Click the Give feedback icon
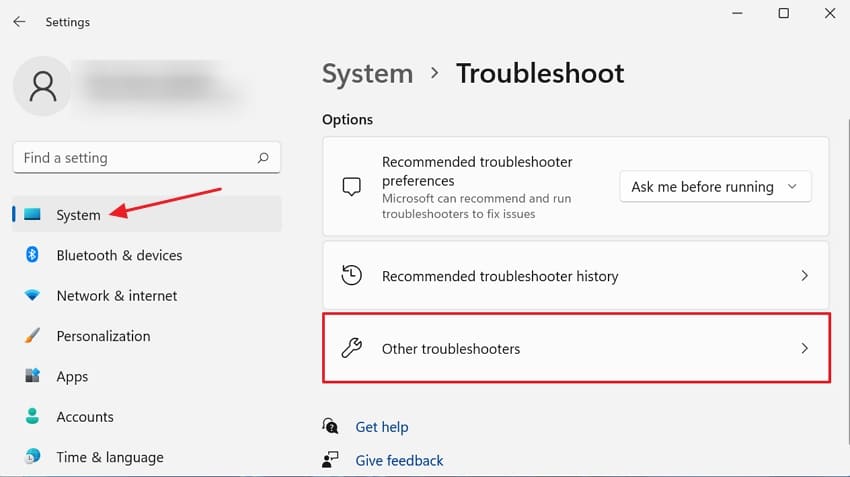The image size is (850, 477). 330,460
